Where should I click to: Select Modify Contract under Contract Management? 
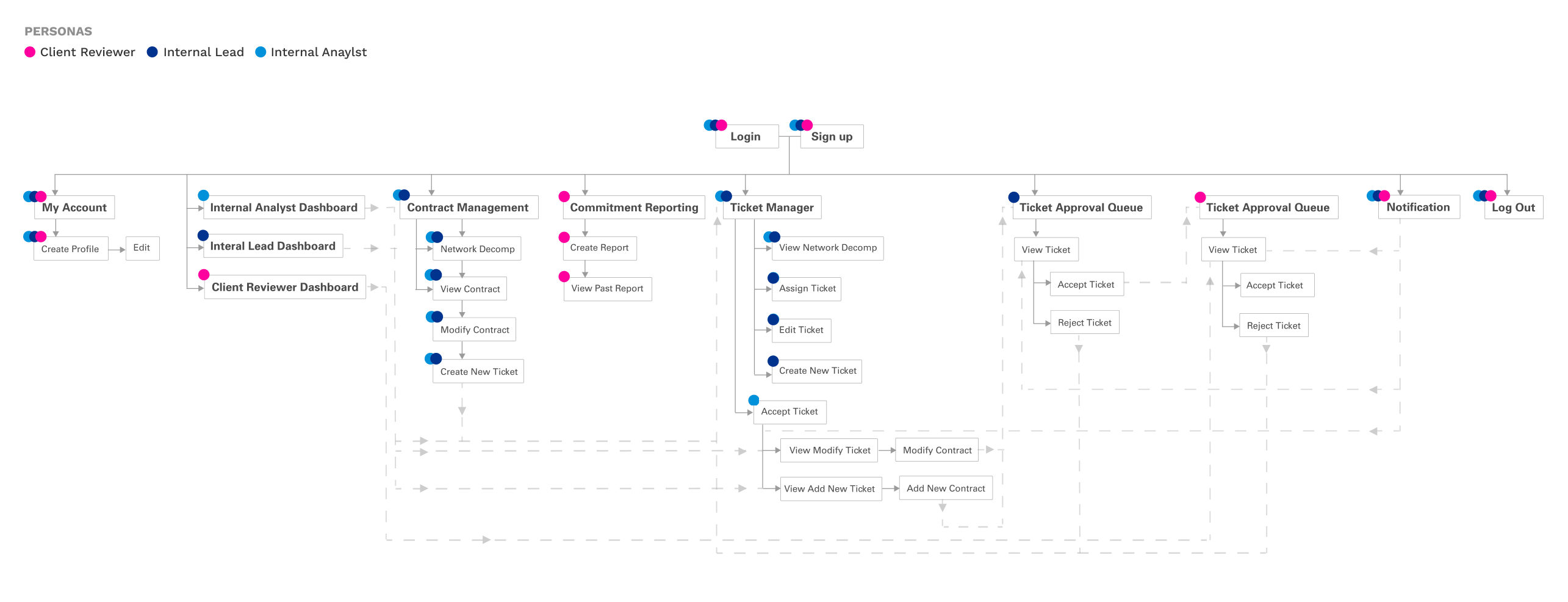(474, 330)
